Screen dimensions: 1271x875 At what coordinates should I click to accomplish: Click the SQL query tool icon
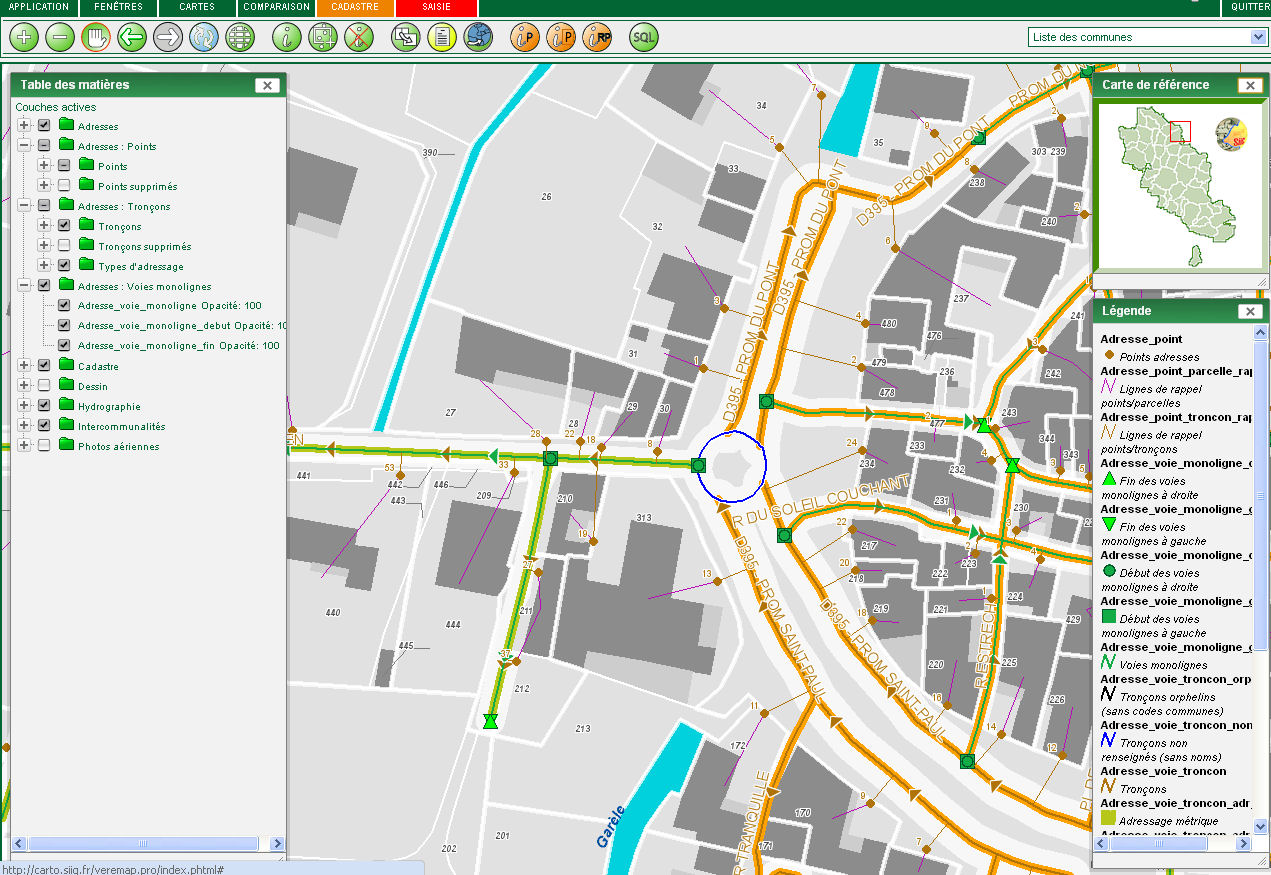(x=644, y=39)
